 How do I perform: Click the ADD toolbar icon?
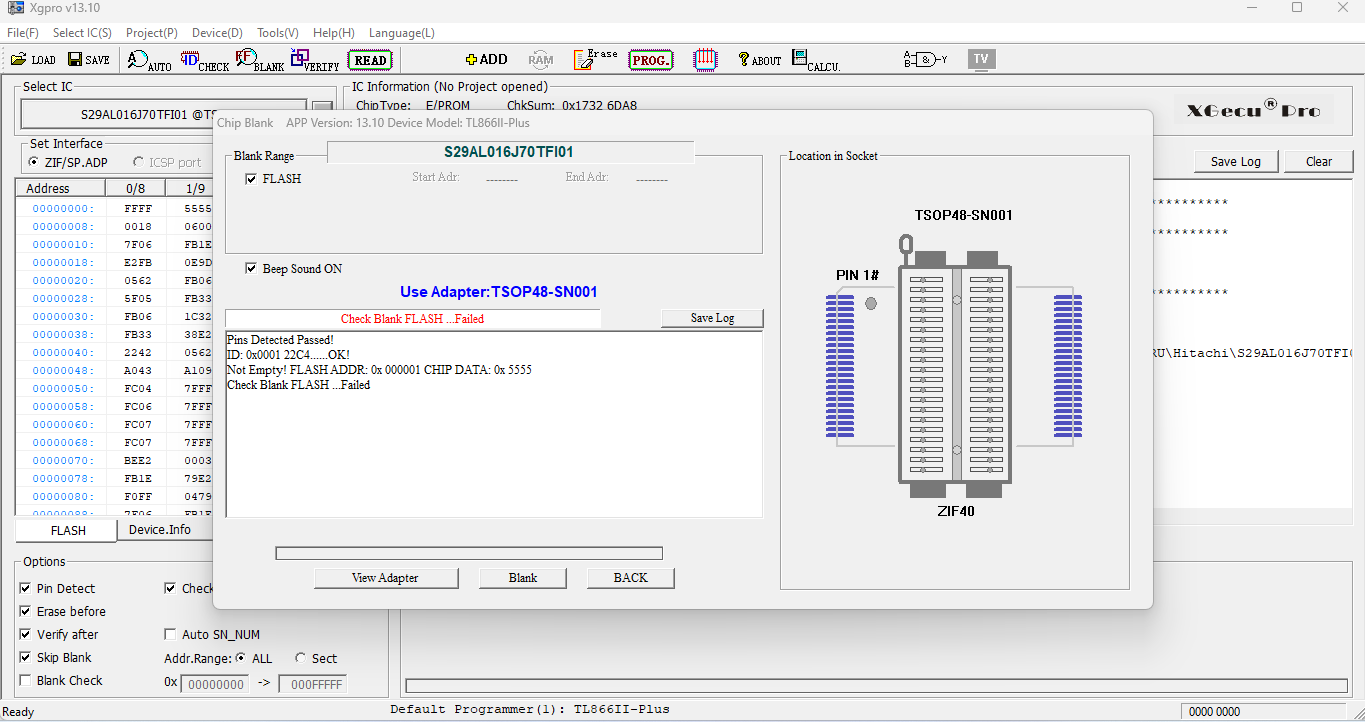coord(487,60)
